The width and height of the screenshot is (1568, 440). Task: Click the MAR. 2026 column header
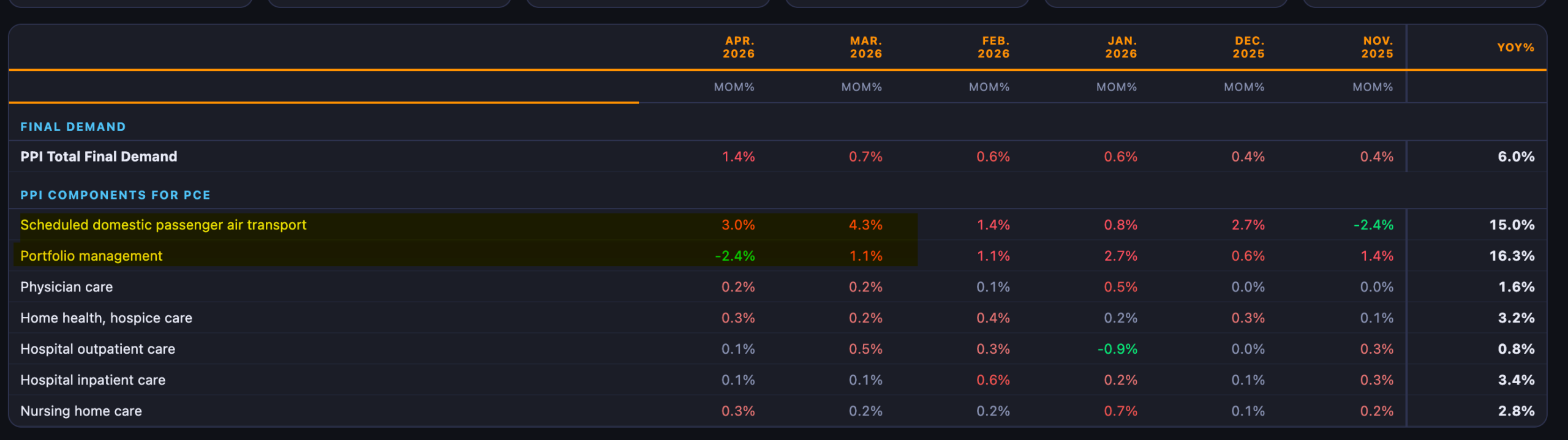coord(866,47)
